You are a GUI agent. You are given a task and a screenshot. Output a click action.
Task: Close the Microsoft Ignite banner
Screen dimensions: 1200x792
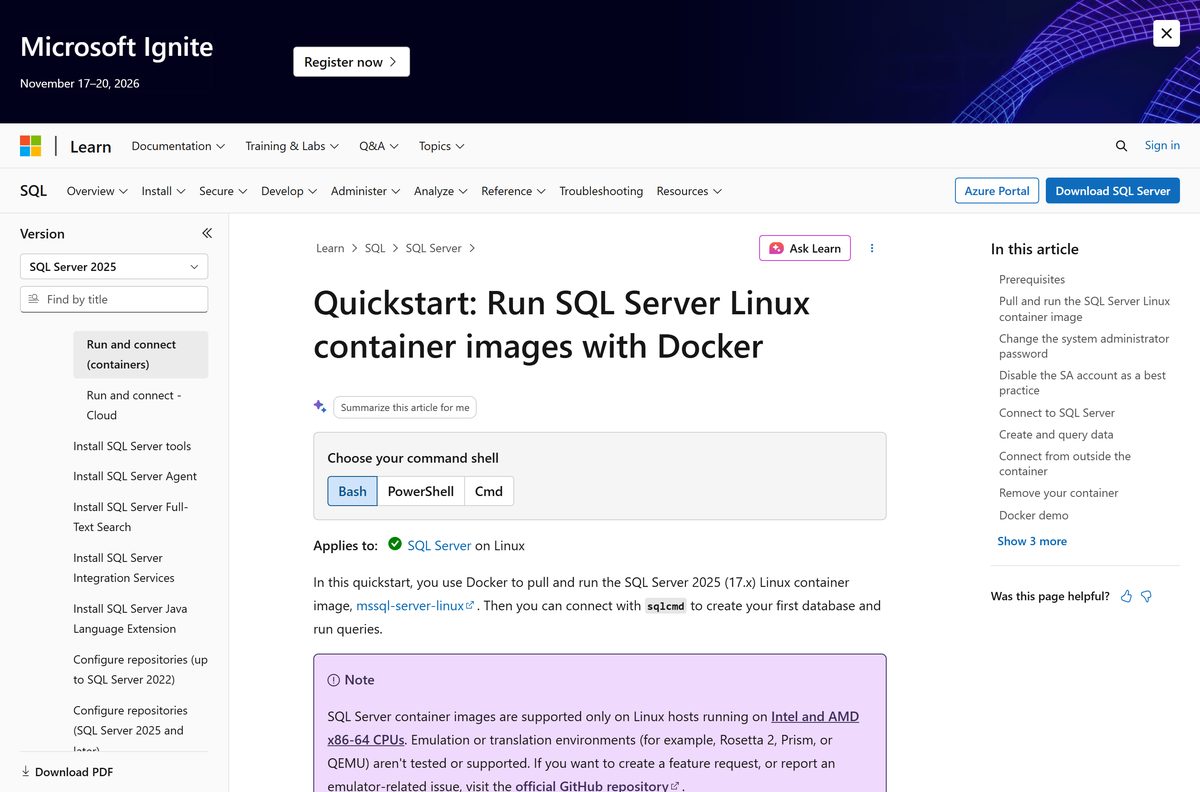pos(1166,33)
